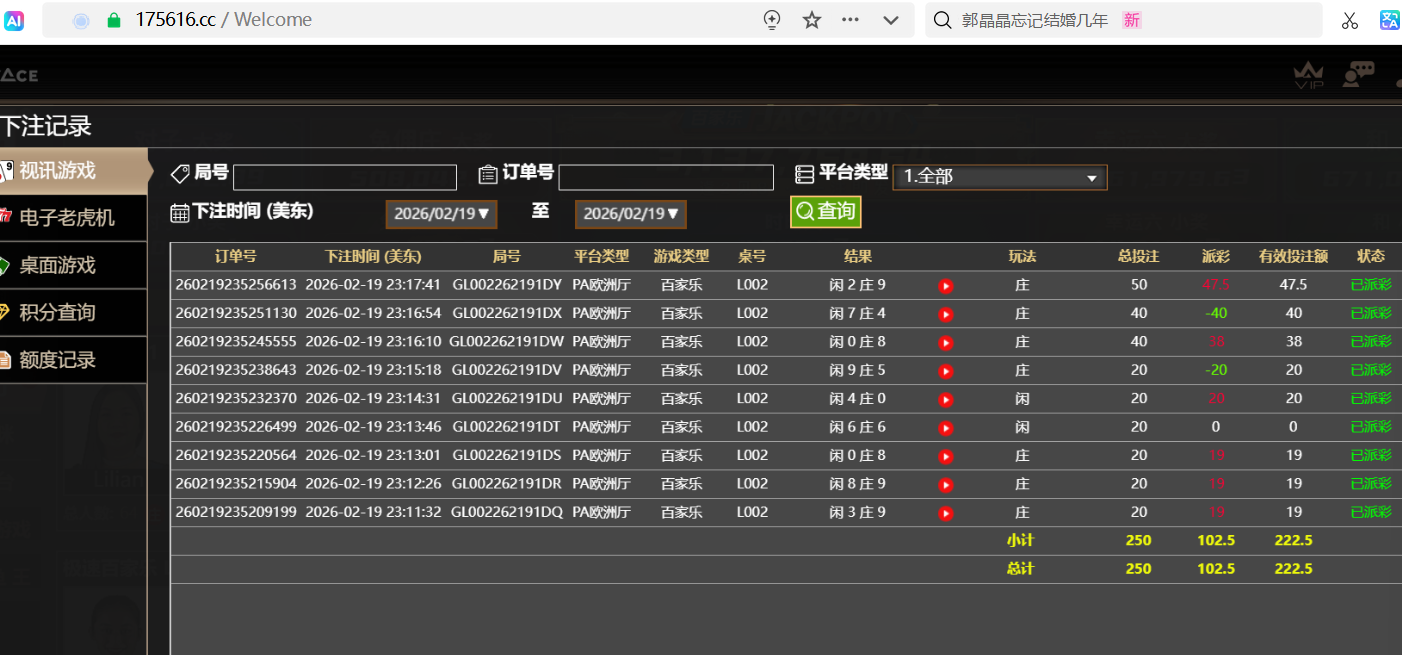Open the customer service chat icon

tap(1358, 74)
